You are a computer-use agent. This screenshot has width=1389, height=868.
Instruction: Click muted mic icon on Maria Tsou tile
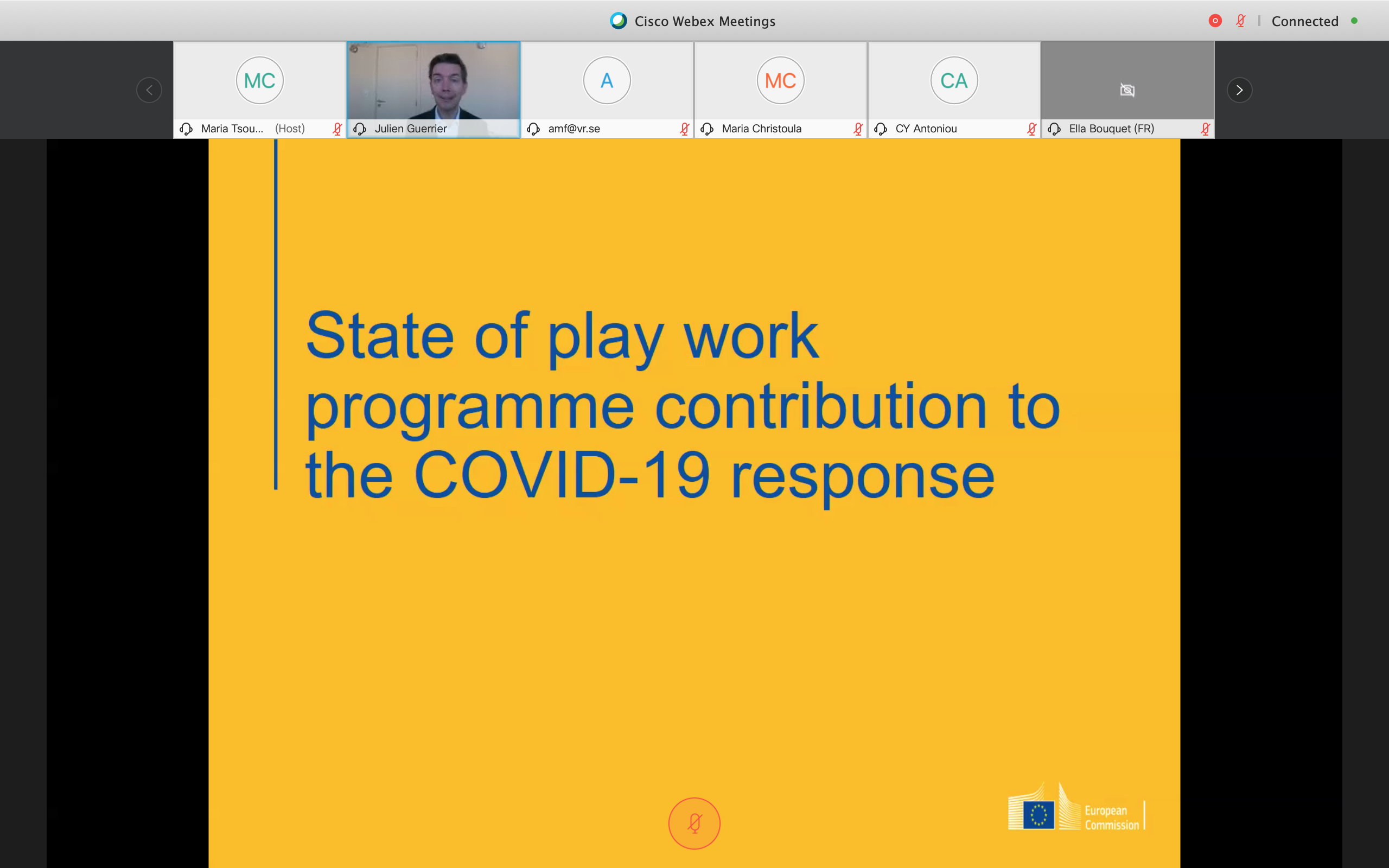pos(337,129)
